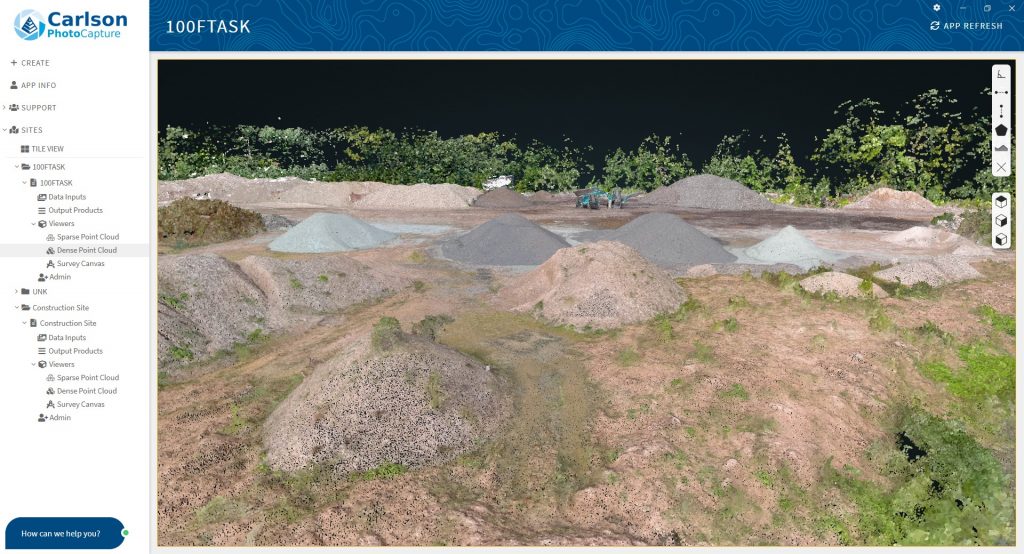The image size is (1024, 554).
Task: Open the 'How can we help you?' chat
Action: (62, 533)
